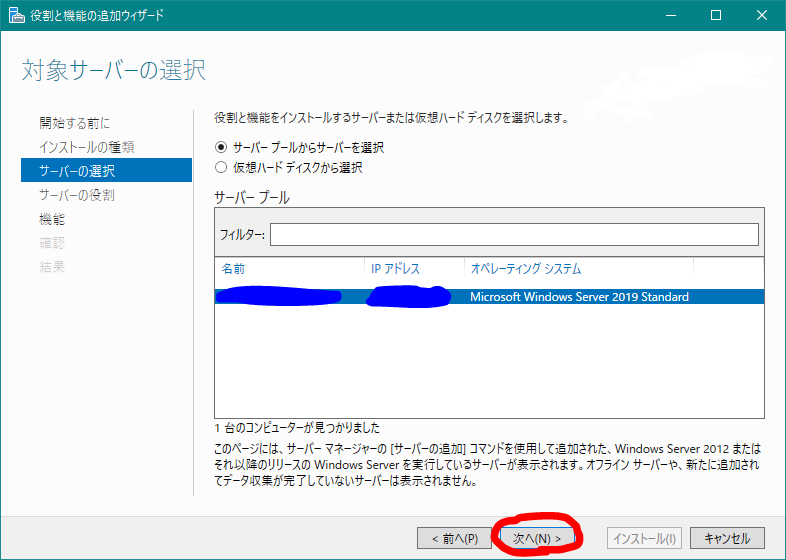Image resolution: width=786 pixels, height=560 pixels.
Task: Minimize the wizard window
Action: 671,15
